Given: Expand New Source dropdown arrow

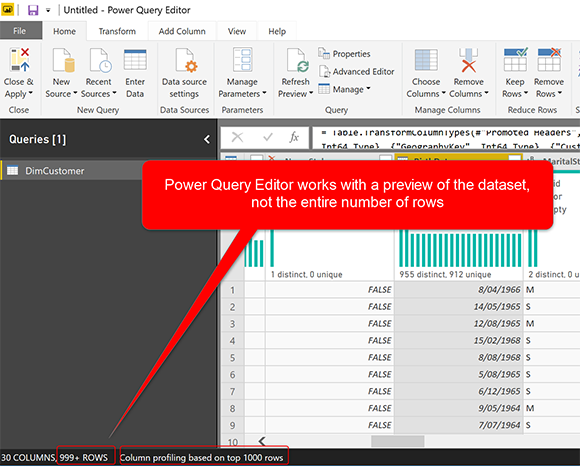Looking at the screenshot, I should tap(75, 93).
